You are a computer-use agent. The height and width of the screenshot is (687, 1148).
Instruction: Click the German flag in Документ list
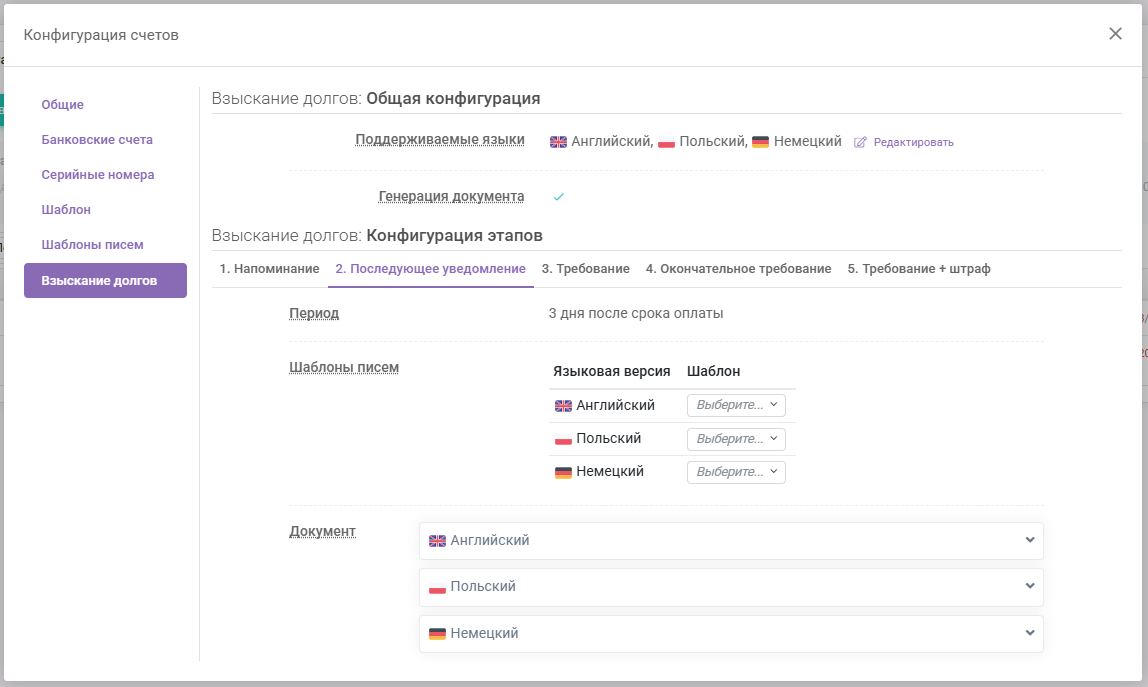tap(437, 634)
